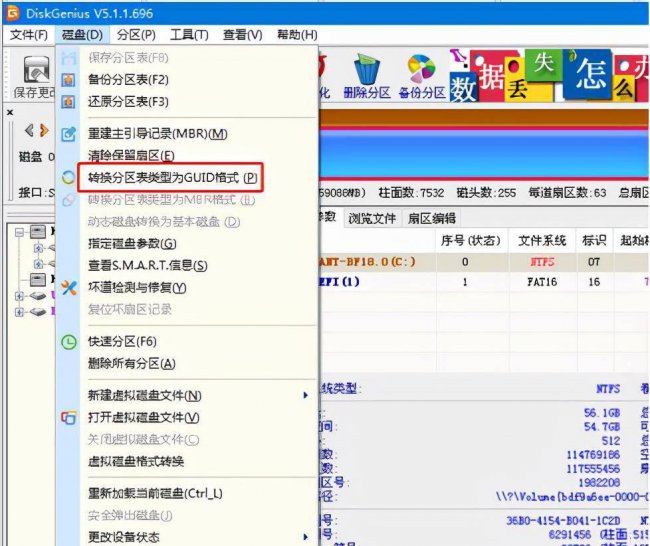Click the 文件系统 column header
The height and width of the screenshot is (546, 650).
542,240
